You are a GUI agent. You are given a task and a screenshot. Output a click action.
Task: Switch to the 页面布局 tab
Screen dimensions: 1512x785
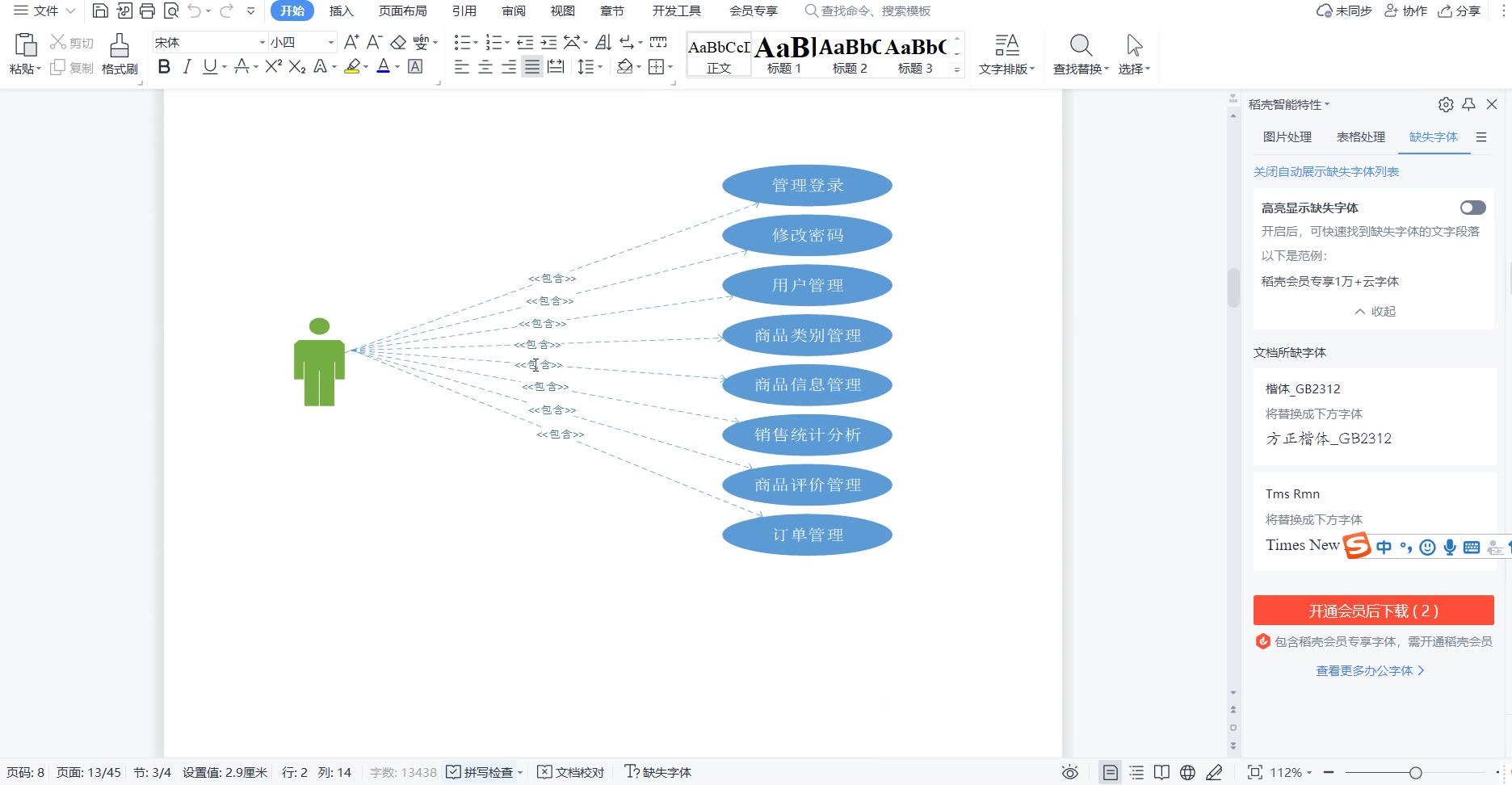(402, 10)
